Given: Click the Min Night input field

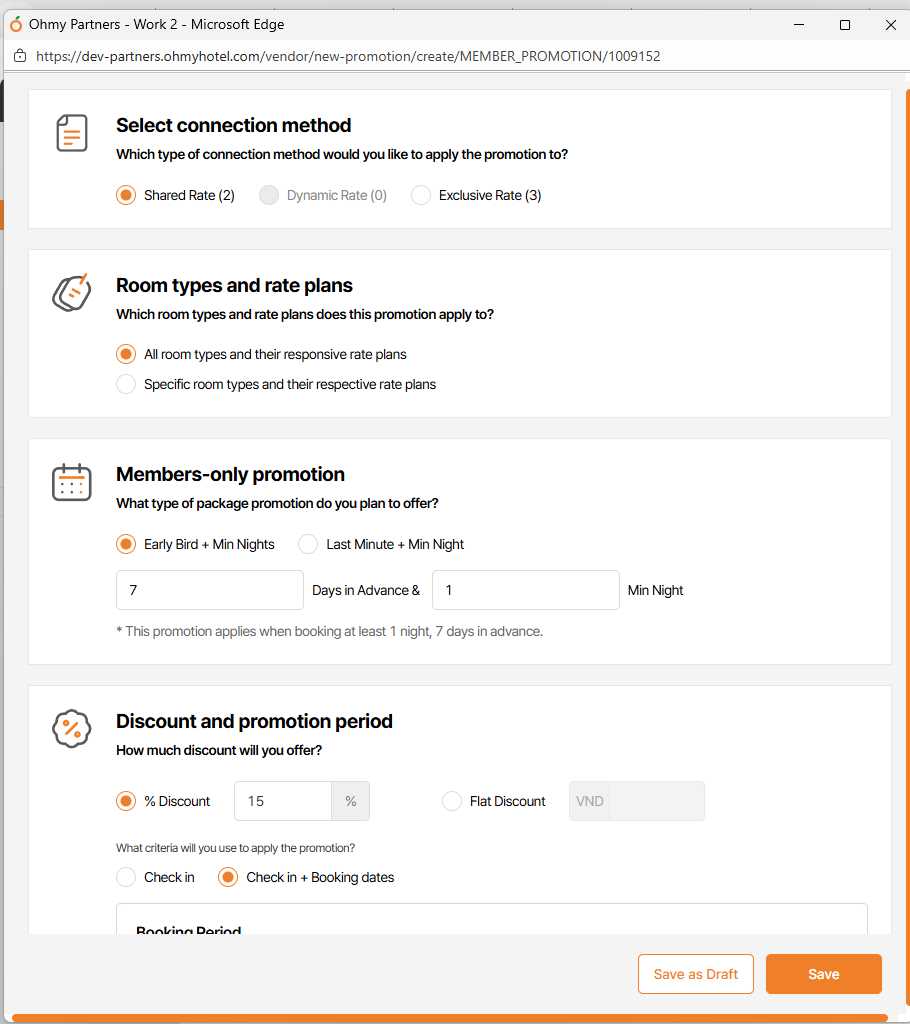Looking at the screenshot, I should click(x=525, y=590).
